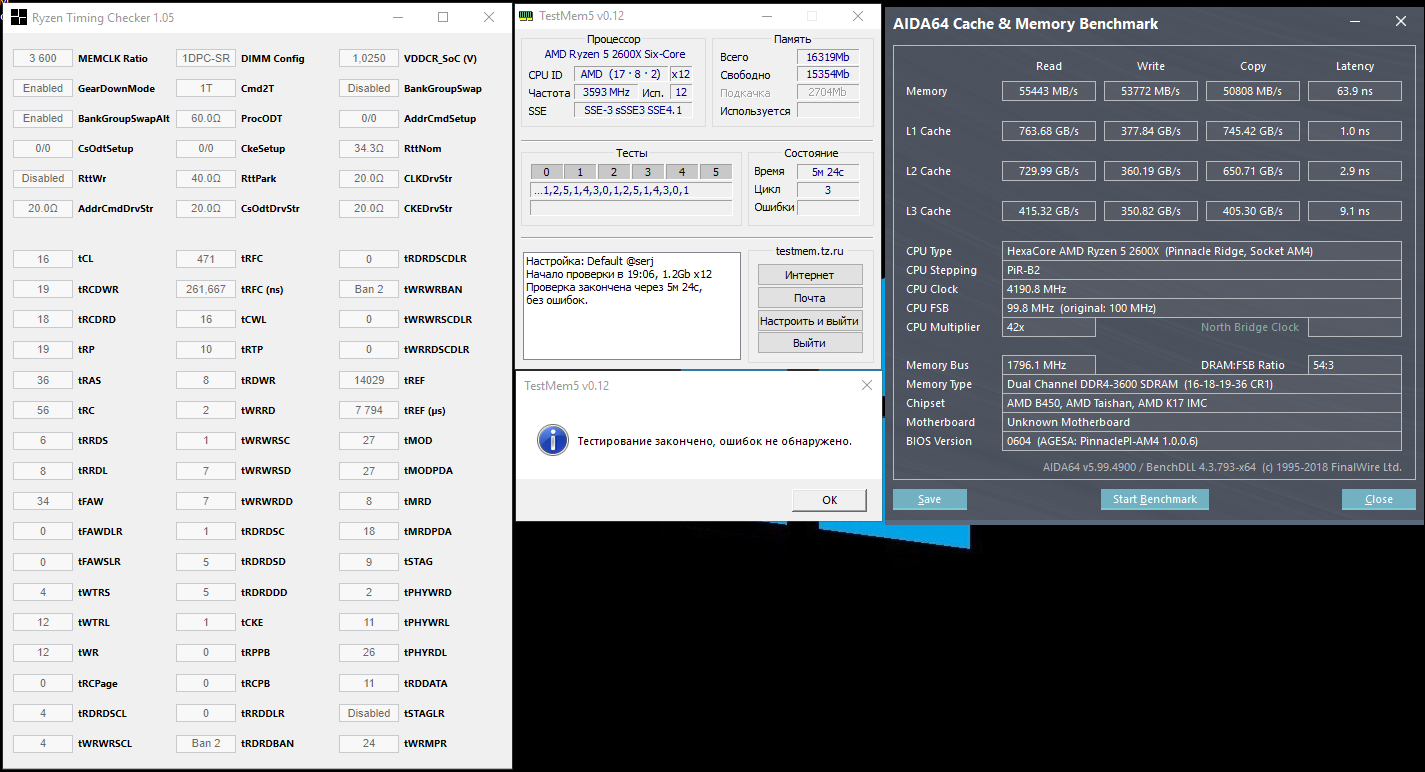Click the tSTAGLR Disabled field
Screen dimensions: 1425x772
coord(369,713)
